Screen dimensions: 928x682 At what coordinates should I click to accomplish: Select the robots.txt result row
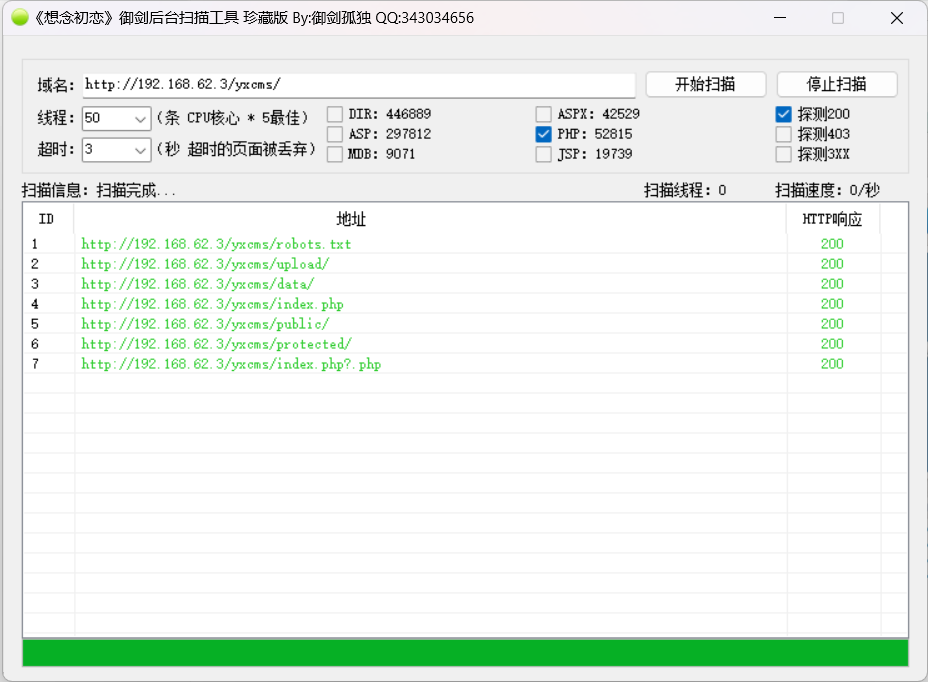(465, 244)
